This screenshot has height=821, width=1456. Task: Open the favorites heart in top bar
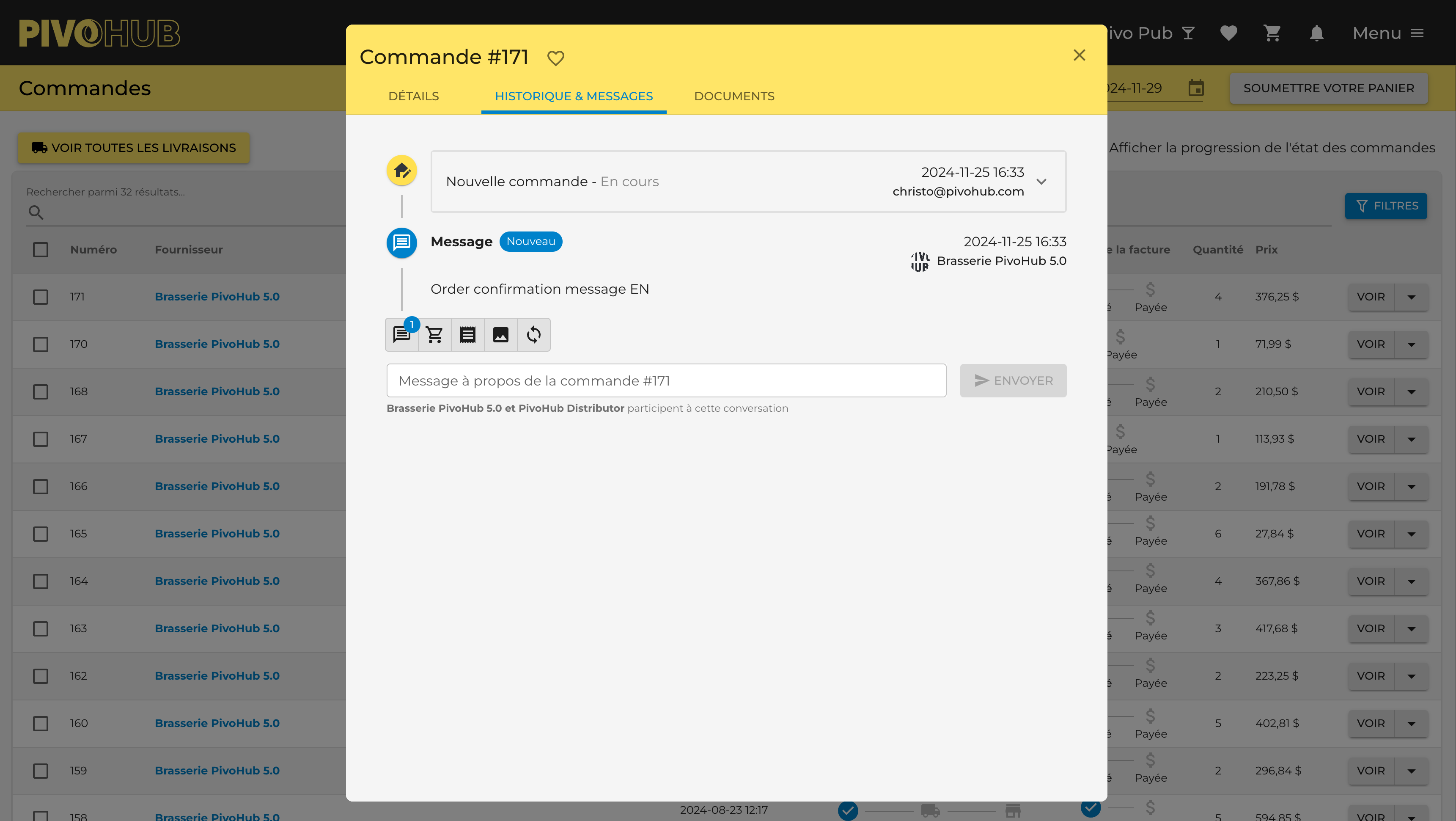coord(1228,33)
